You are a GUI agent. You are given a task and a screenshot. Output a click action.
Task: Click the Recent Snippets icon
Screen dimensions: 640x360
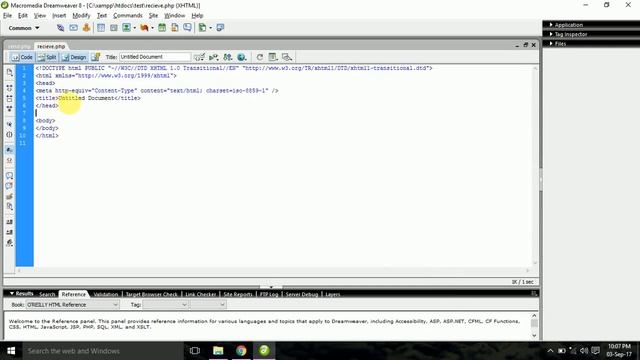coord(9,207)
